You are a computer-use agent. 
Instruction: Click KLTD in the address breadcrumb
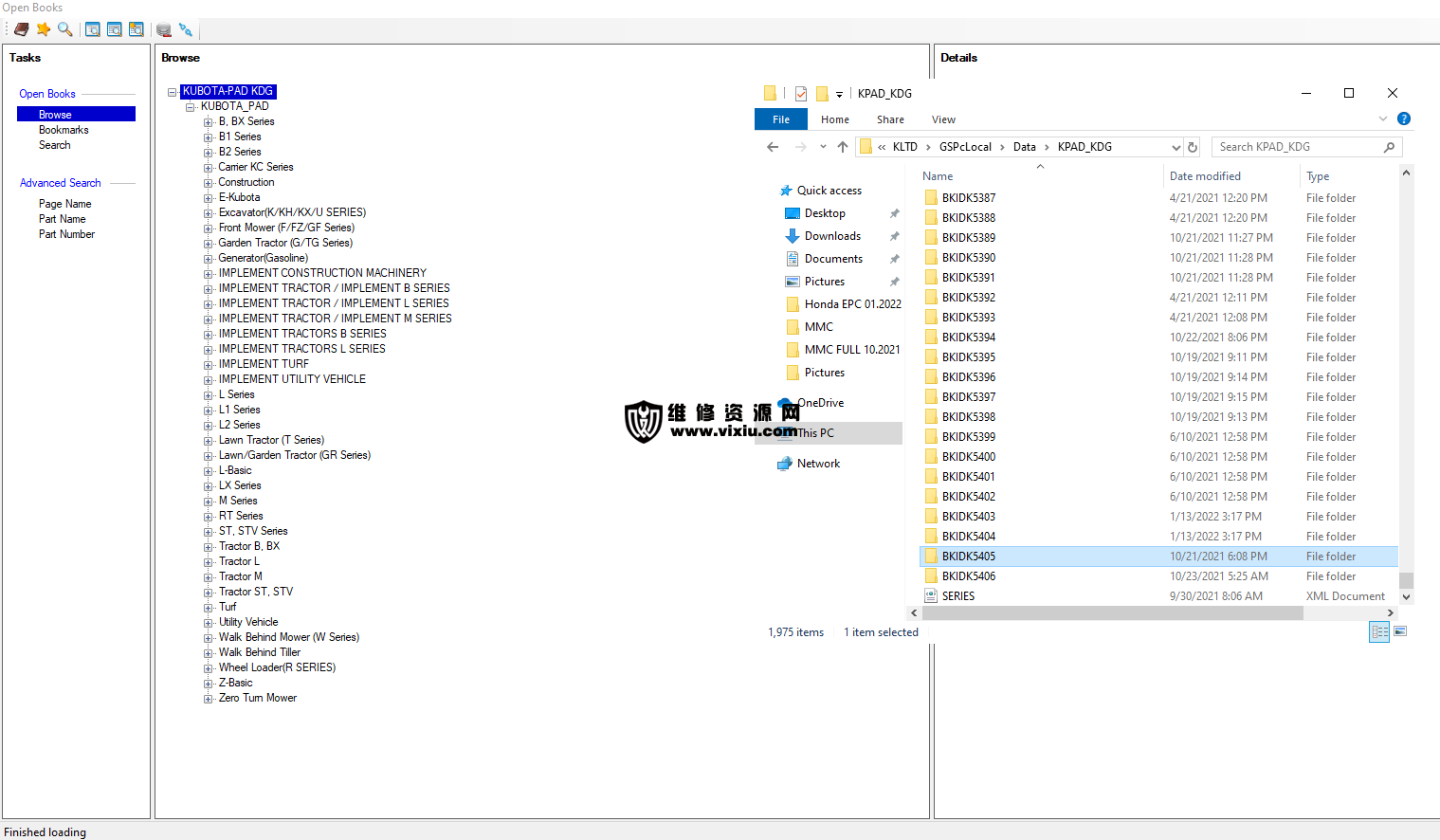[905, 147]
